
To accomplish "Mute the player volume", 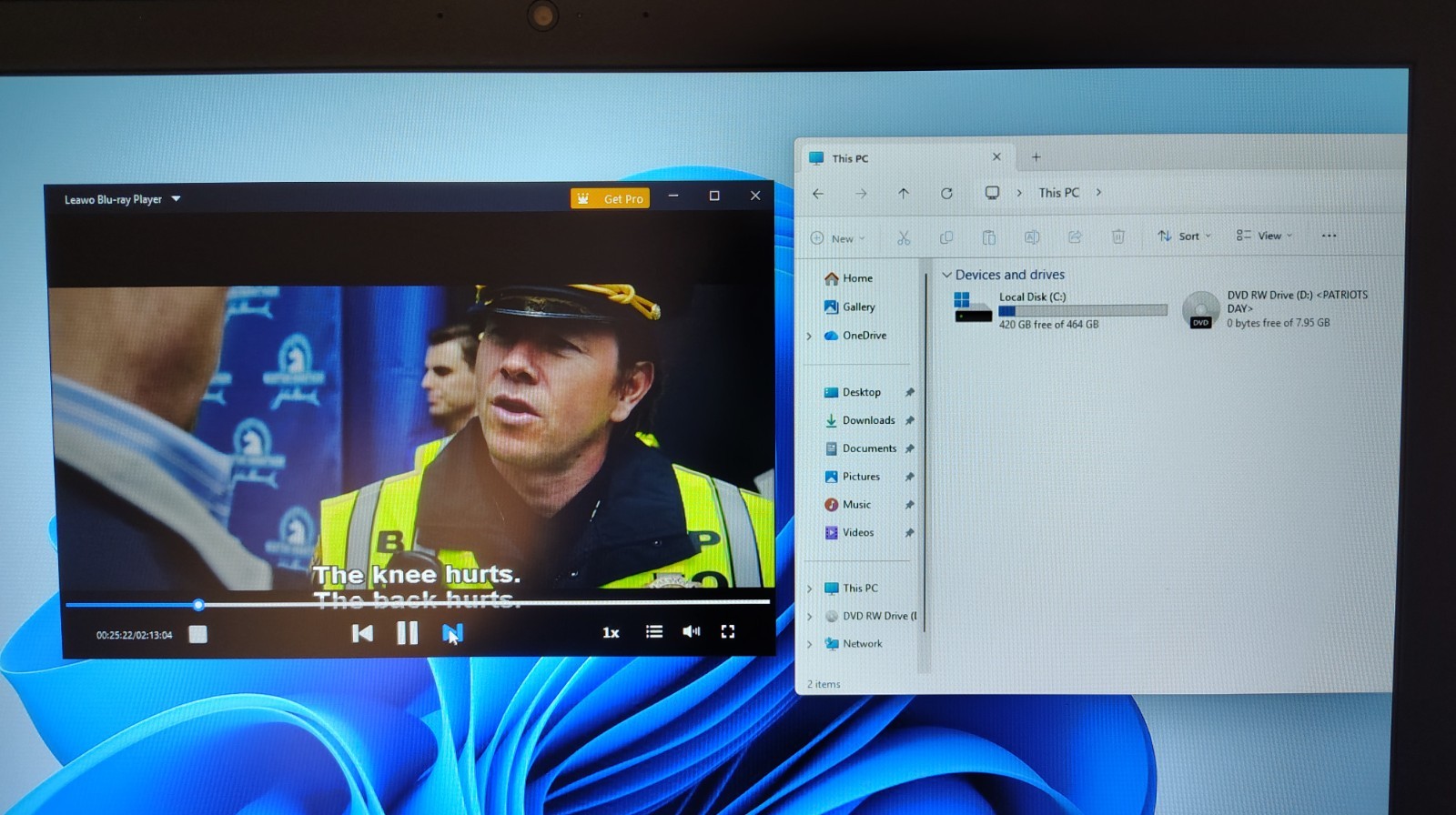I will click(x=692, y=631).
